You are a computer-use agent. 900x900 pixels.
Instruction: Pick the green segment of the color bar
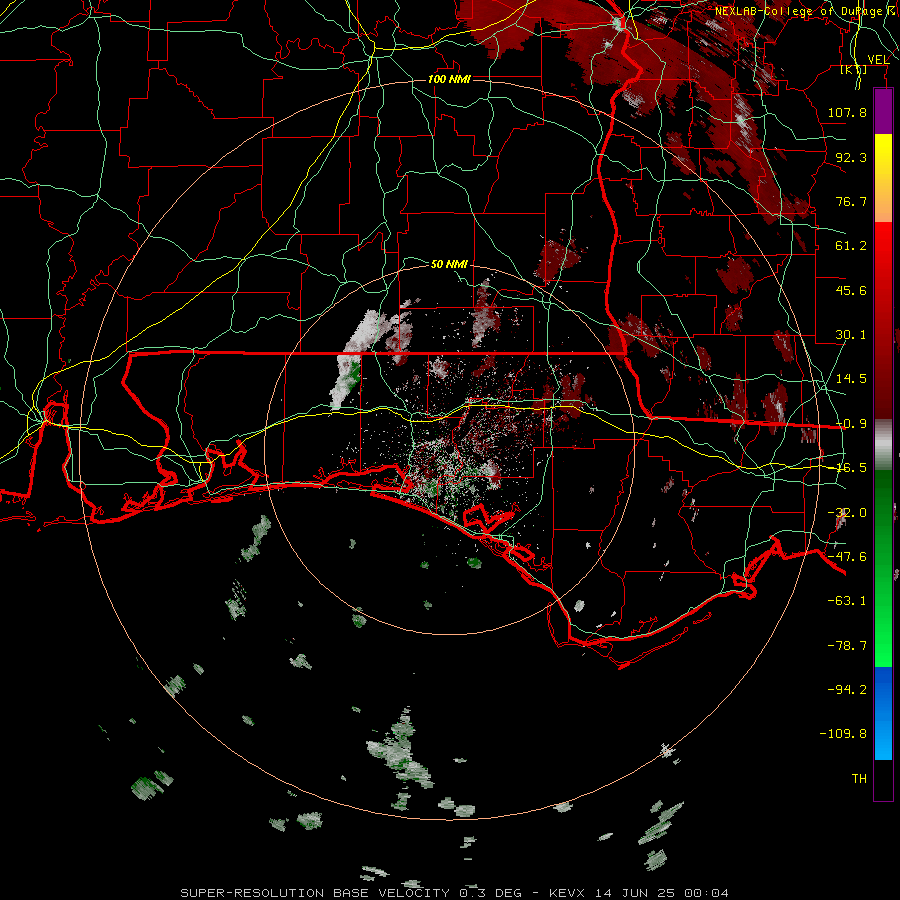coord(883,568)
